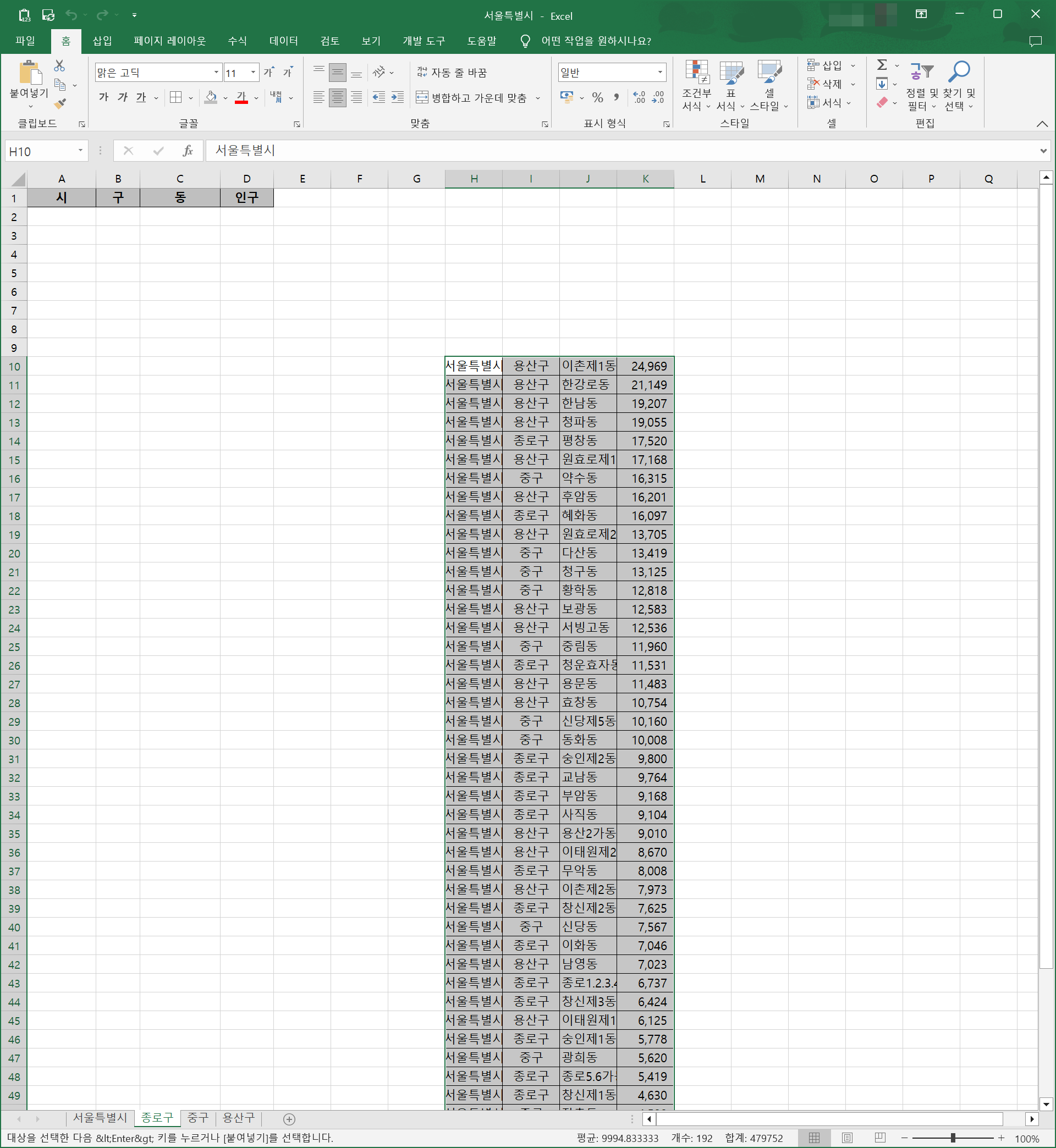This screenshot has width=1056, height=1148.
Task: Click the Increase Decimal icon
Action: click(640, 98)
